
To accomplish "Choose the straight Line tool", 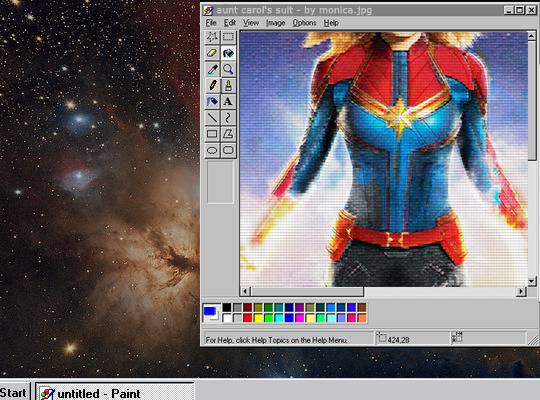I will [212, 117].
